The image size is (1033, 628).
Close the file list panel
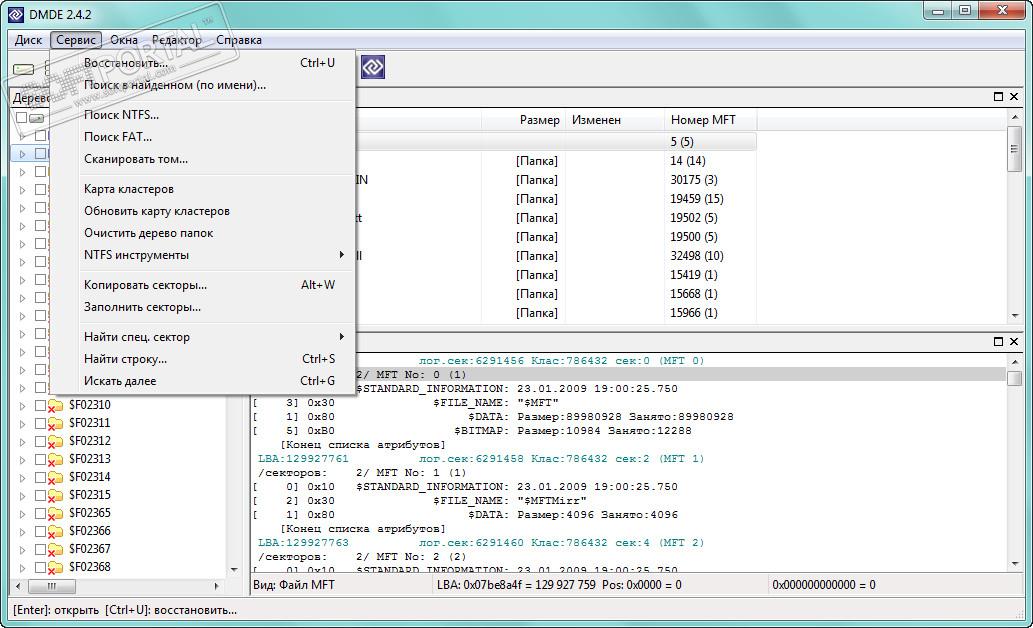point(1014,97)
